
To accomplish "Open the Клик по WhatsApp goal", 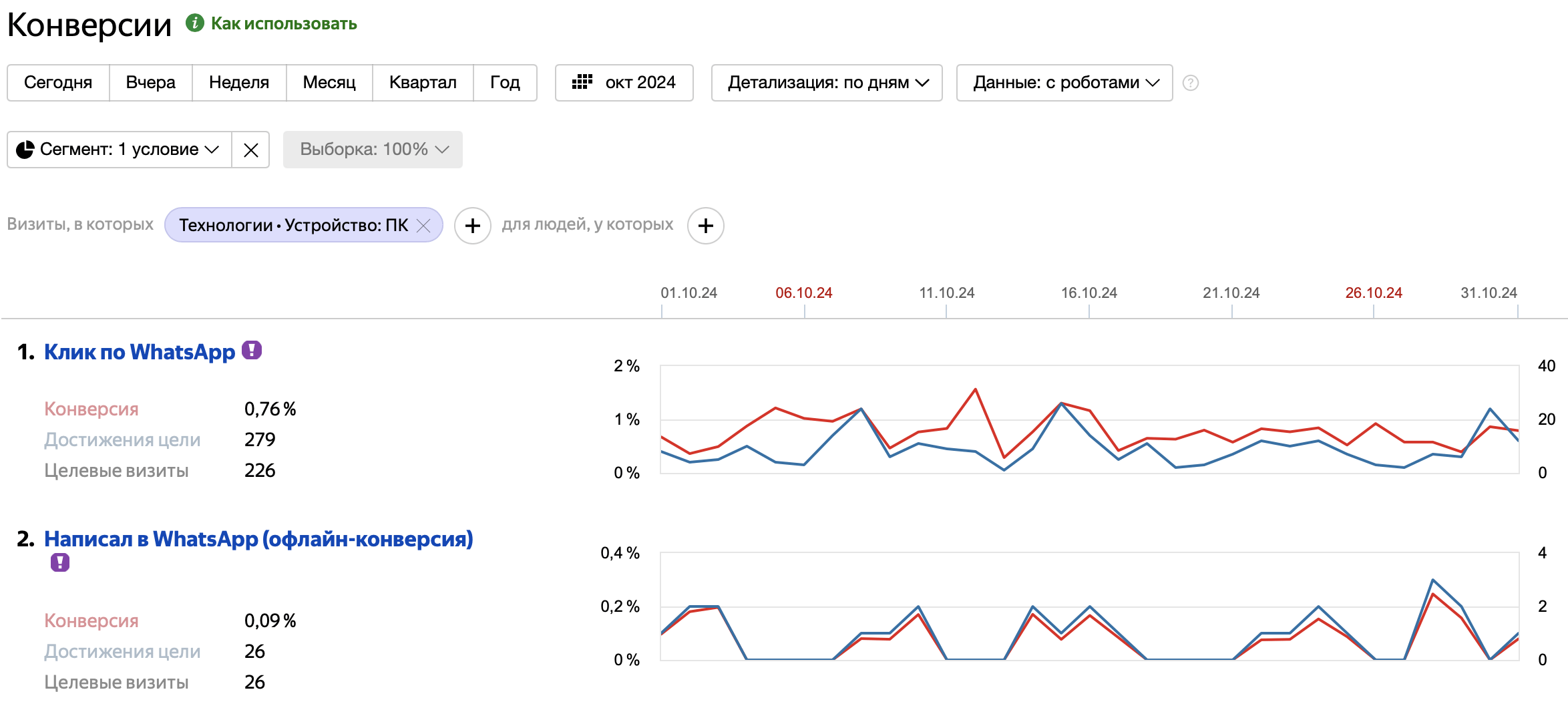I will (x=140, y=352).
